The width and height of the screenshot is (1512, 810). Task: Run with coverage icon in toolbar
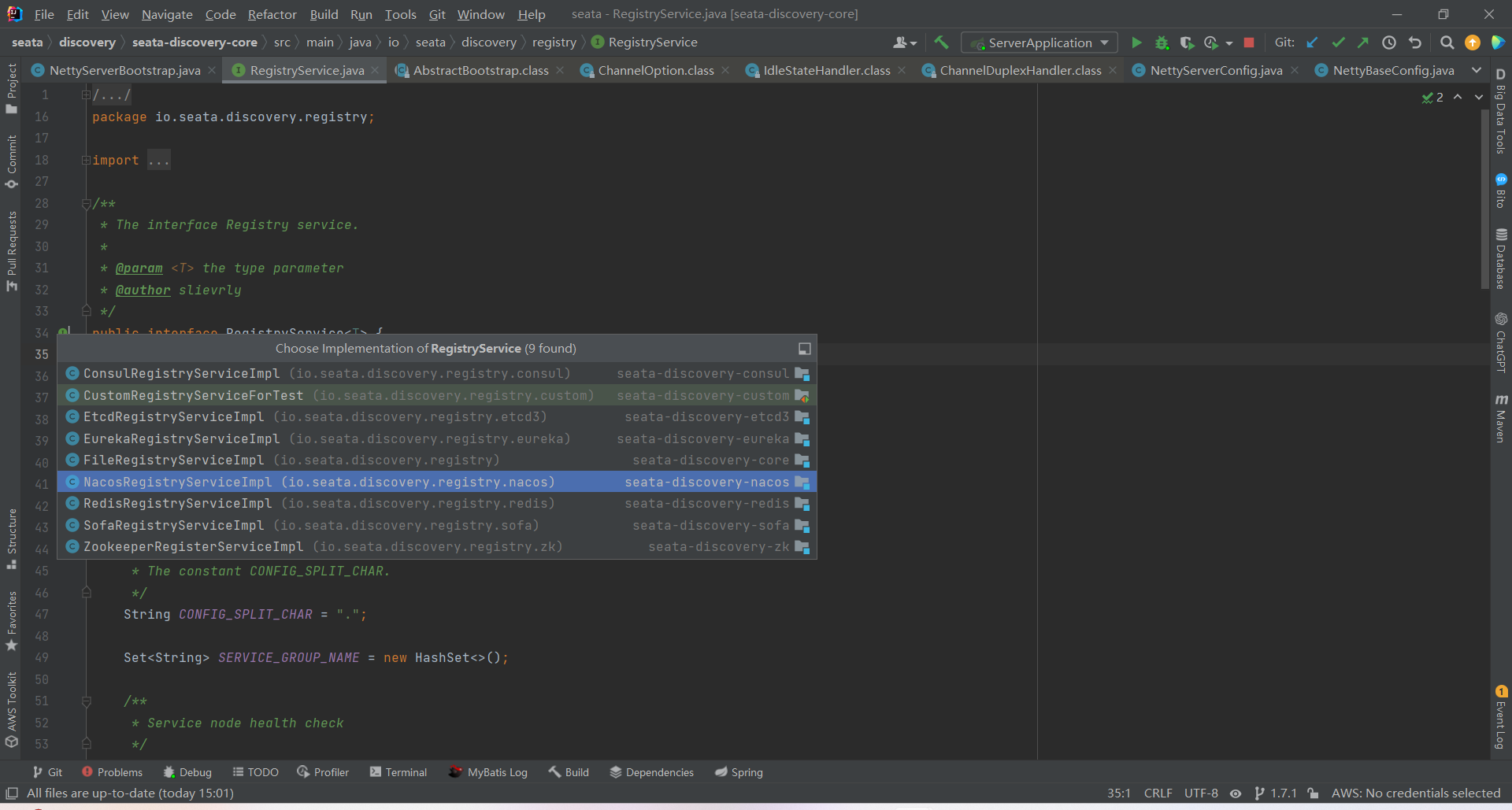coord(1187,43)
